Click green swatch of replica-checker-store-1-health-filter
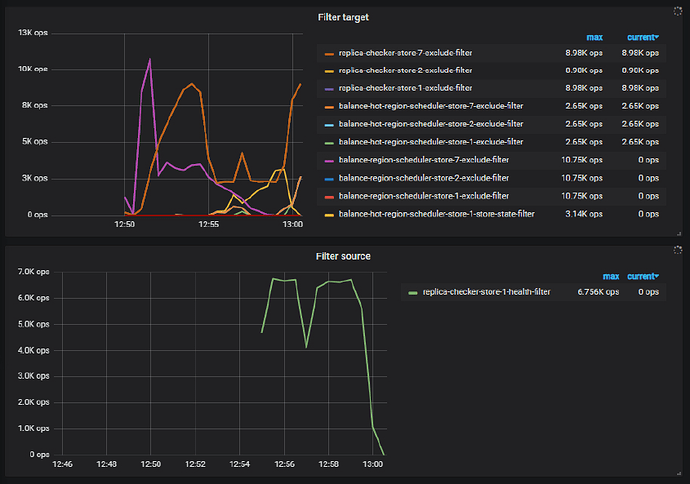The height and width of the screenshot is (484, 690). tap(413, 293)
